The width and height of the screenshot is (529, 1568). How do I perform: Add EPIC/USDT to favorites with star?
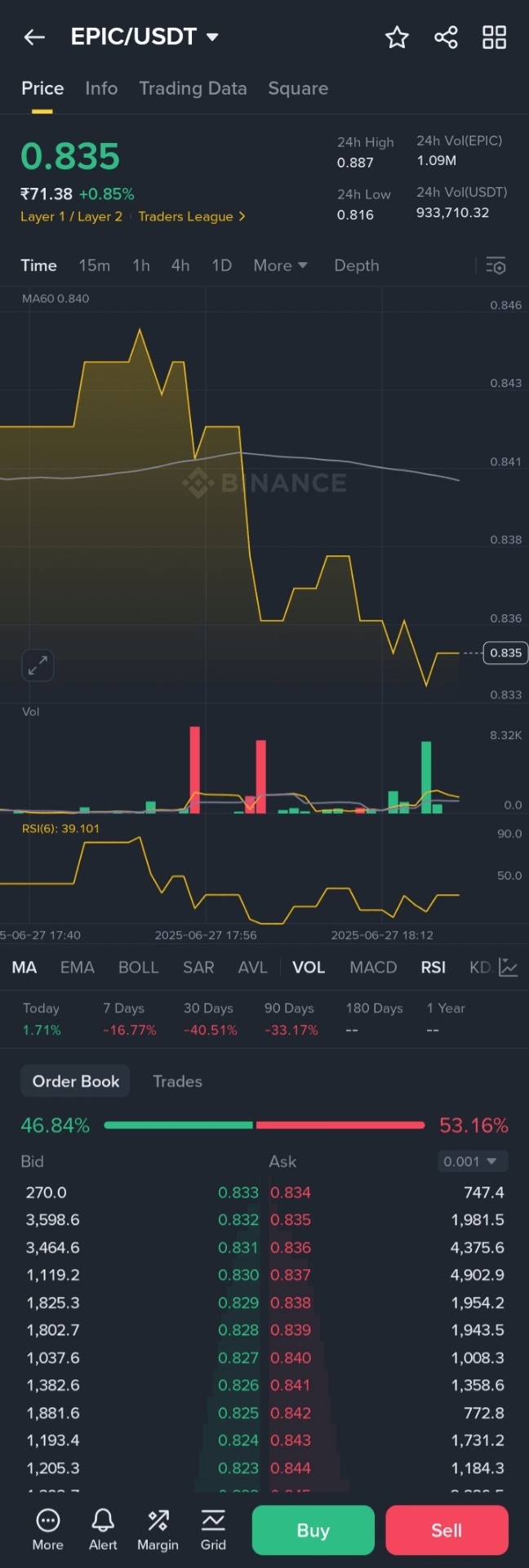coord(397,37)
